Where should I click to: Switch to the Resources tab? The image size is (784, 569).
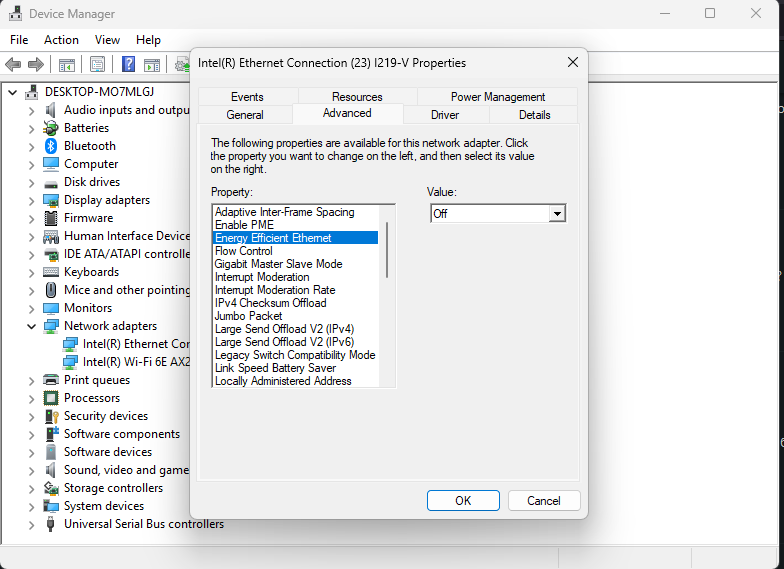pyautogui.click(x=358, y=96)
